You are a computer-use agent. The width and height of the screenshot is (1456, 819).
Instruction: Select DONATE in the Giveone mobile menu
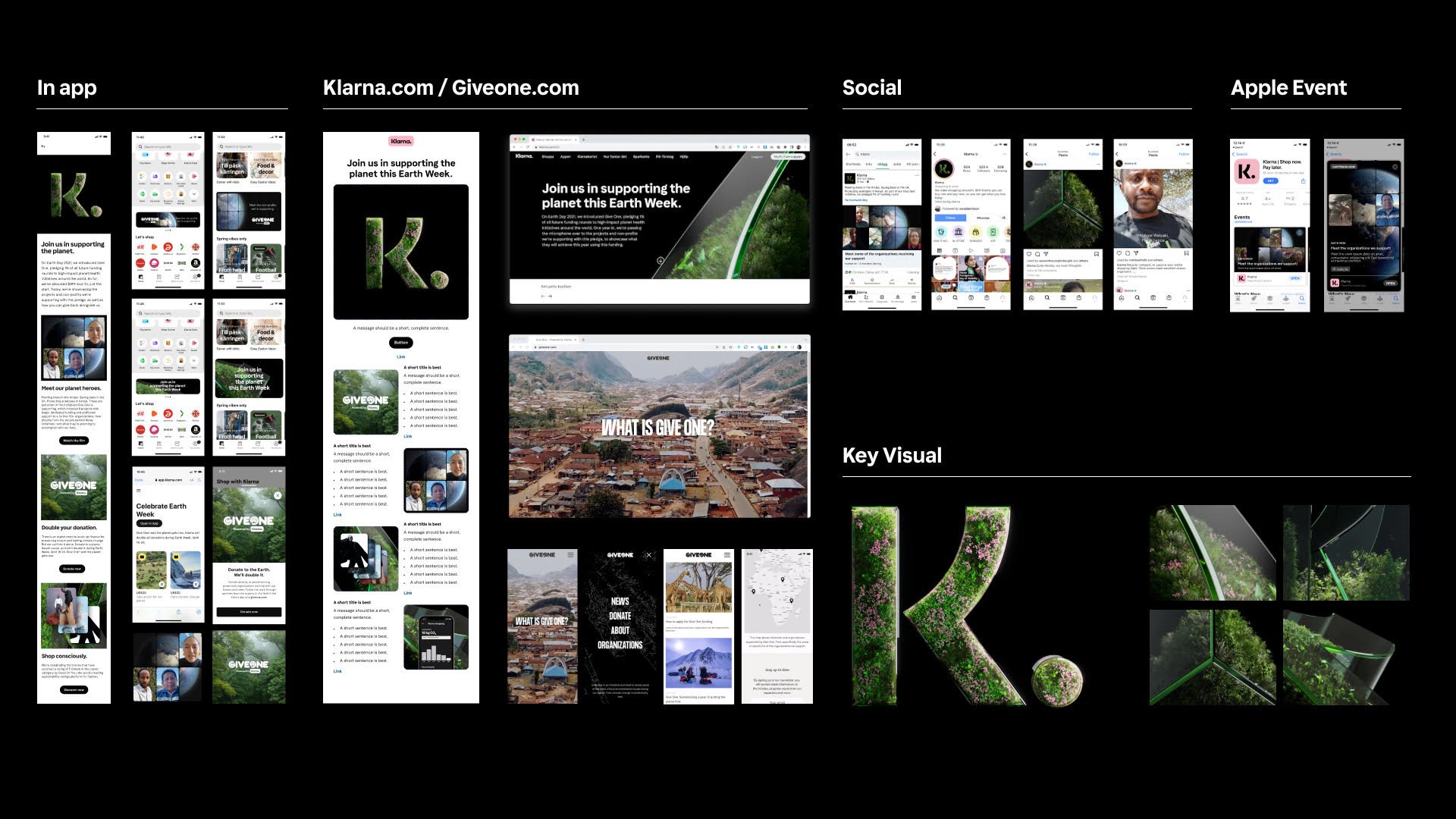(x=620, y=616)
